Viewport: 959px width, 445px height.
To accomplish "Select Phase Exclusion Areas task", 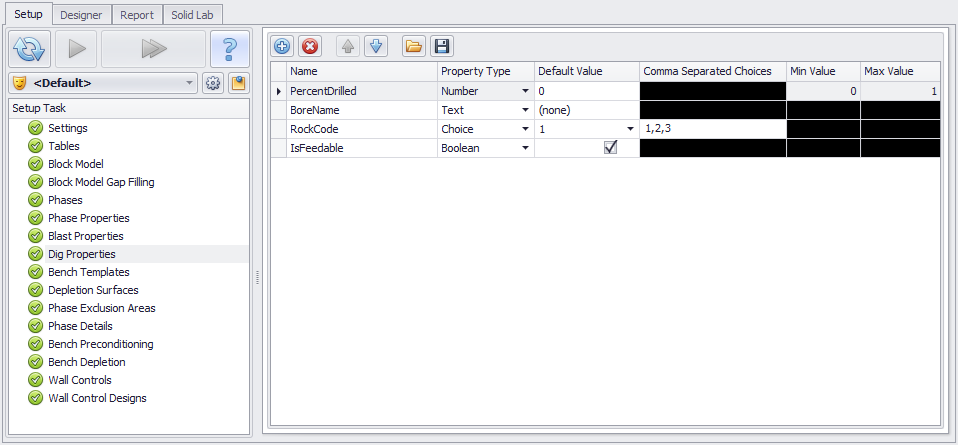I will point(102,308).
